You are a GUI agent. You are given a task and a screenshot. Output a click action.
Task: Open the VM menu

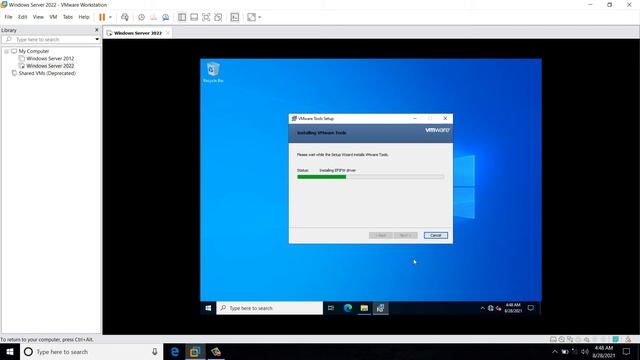tap(53, 17)
